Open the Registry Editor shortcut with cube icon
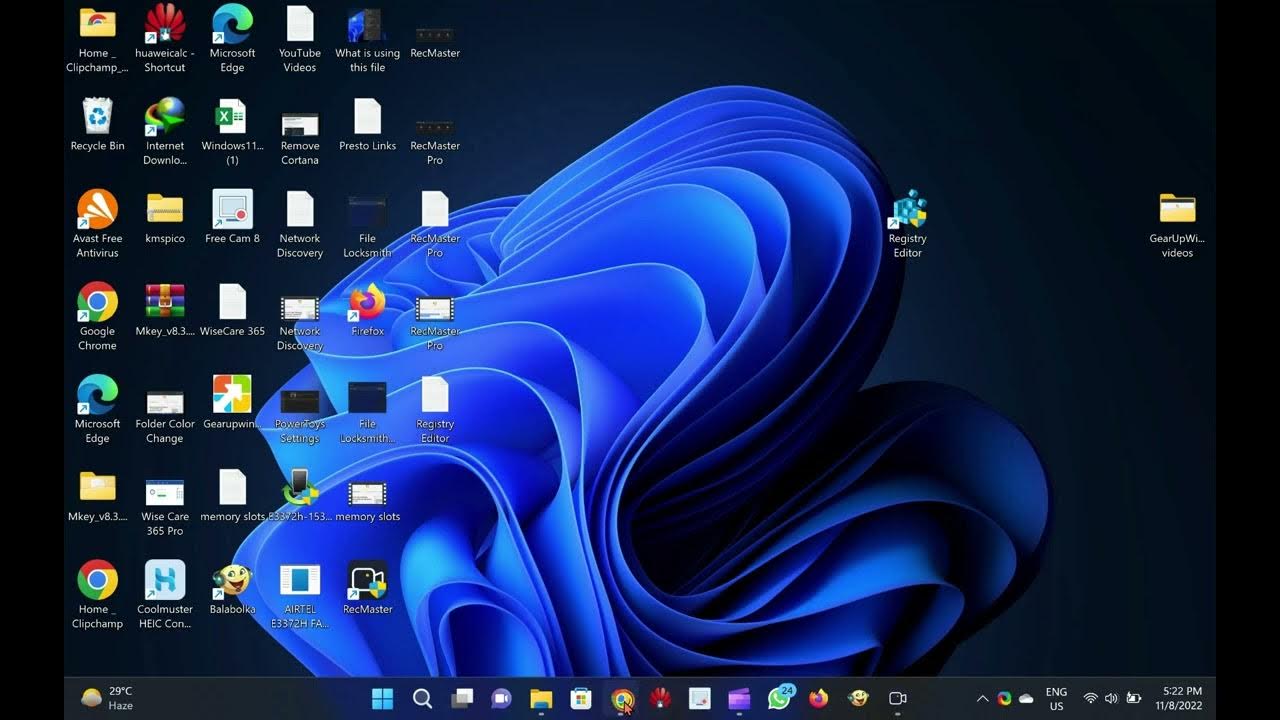This screenshot has width=1280, height=720. click(907, 224)
